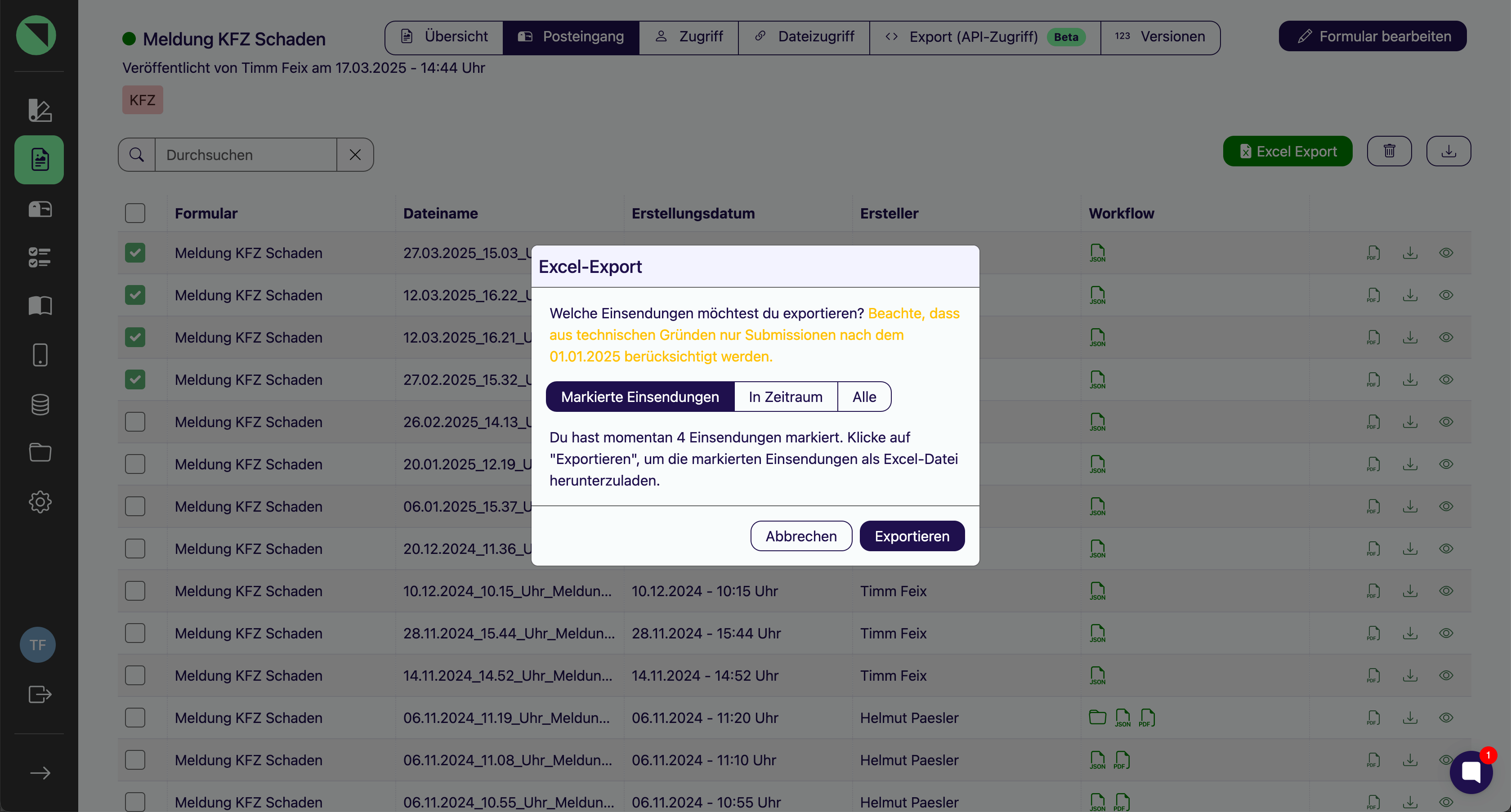Select the In Zeitraum option

785,397
